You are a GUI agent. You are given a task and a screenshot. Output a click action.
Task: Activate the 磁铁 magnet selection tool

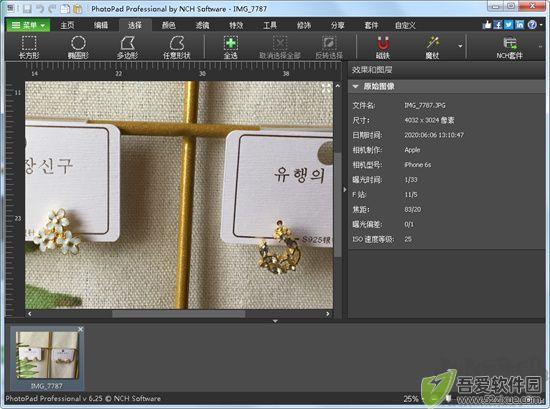(383, 47)
